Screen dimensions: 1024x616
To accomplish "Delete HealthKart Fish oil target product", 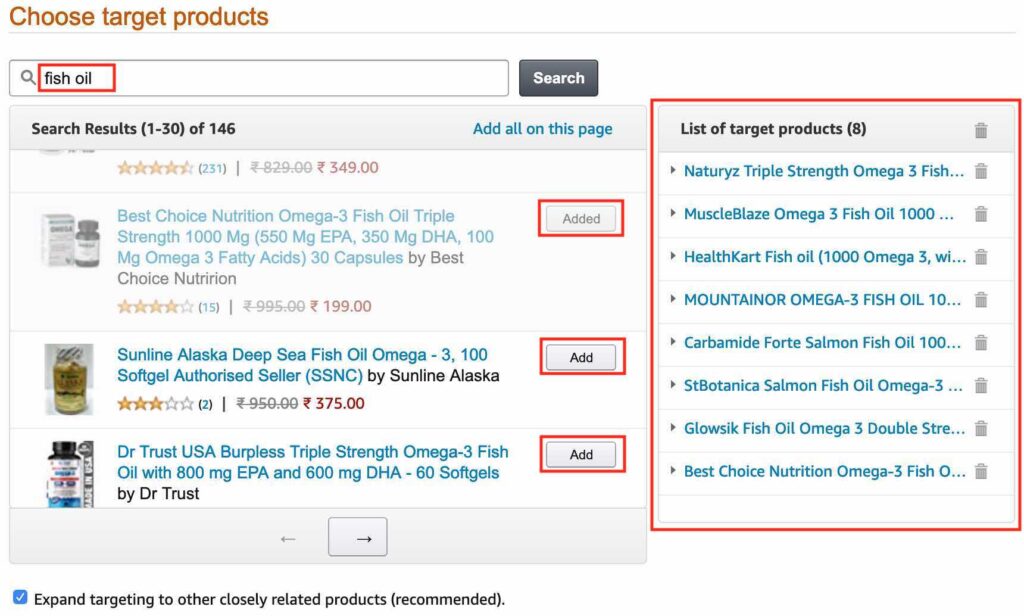I will pos(981,257).
